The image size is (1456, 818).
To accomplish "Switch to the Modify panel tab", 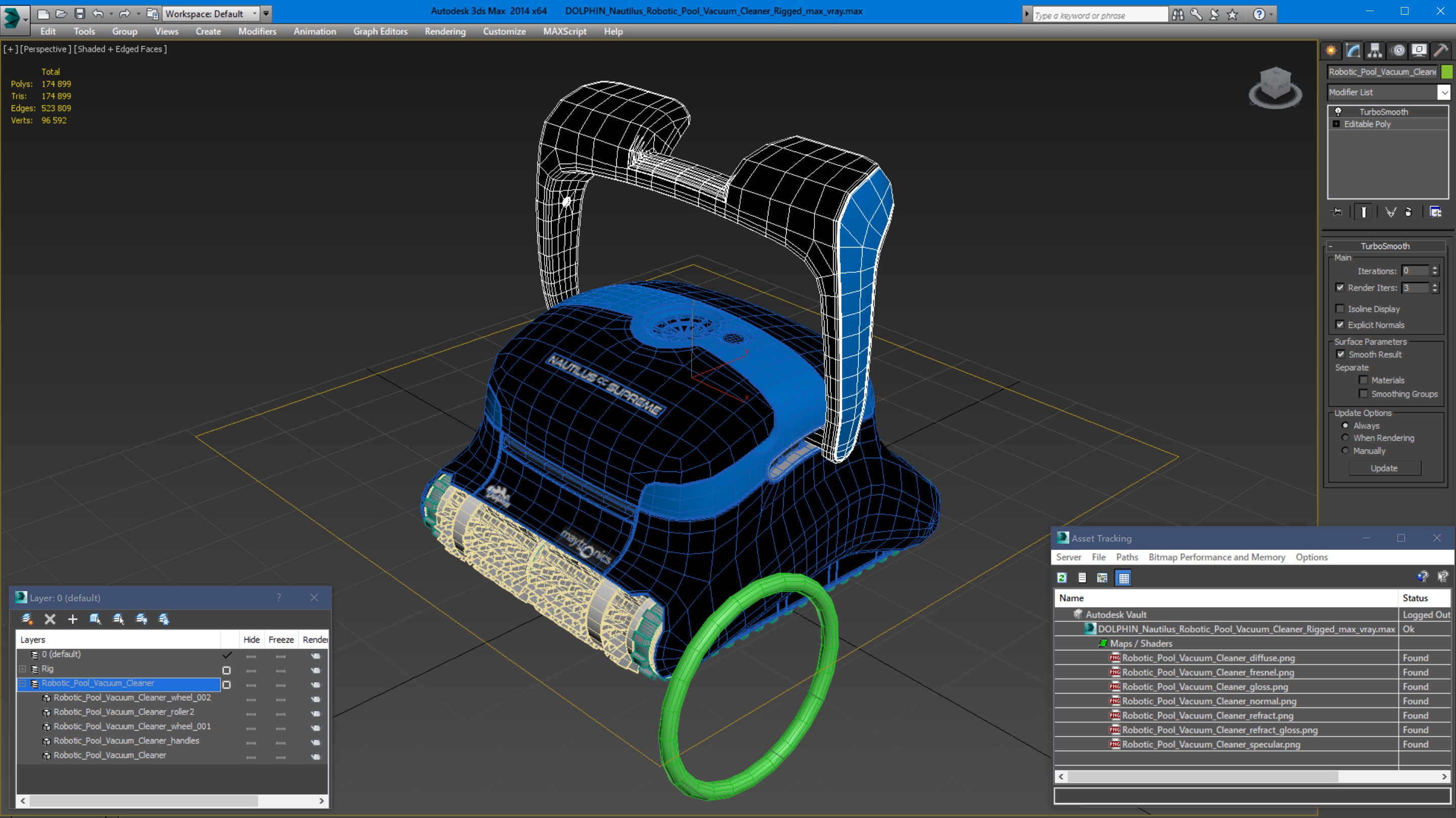I will click(1353, 51).
